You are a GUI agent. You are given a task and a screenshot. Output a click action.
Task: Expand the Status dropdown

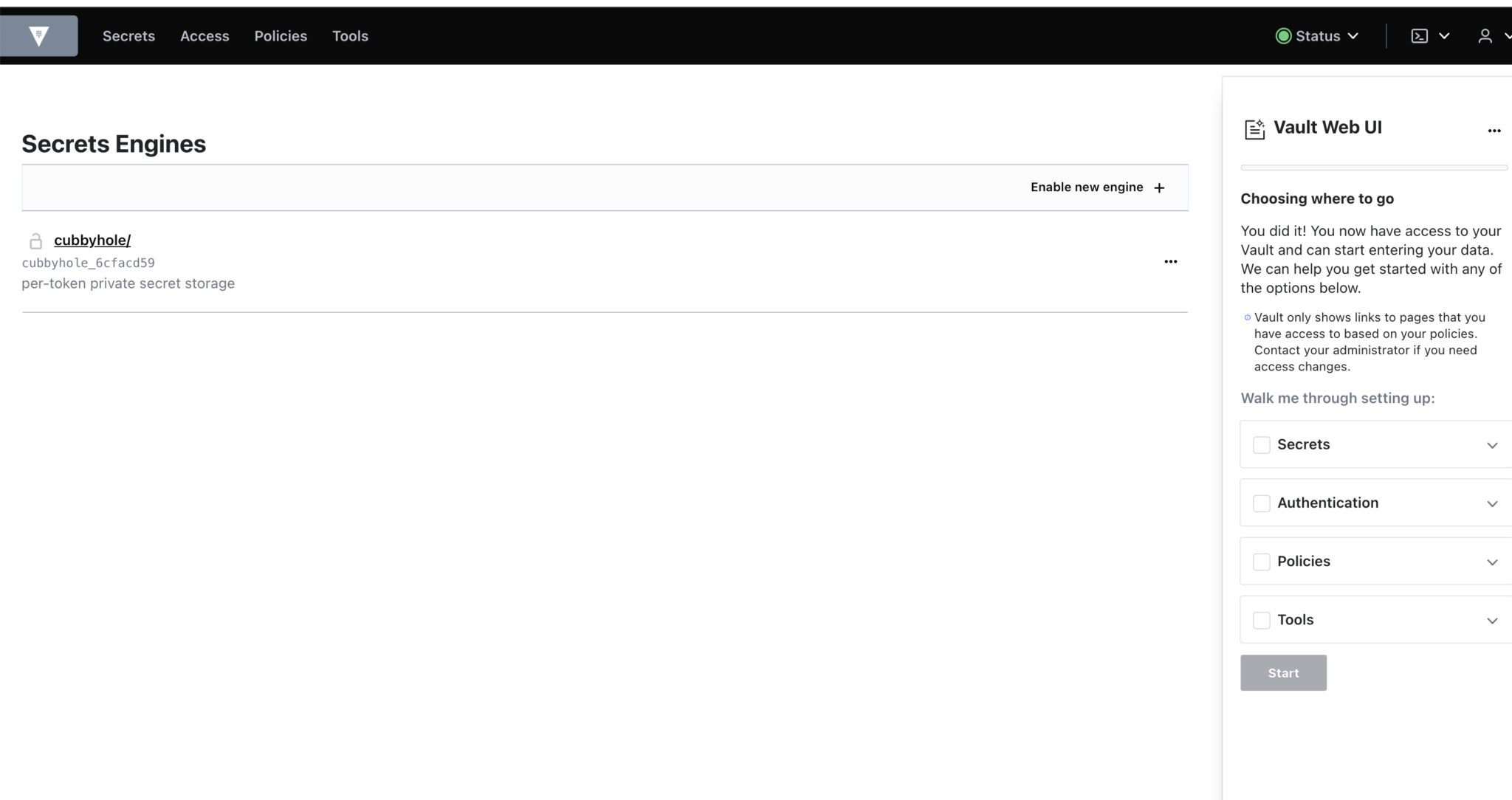(x=1353, y=35)
